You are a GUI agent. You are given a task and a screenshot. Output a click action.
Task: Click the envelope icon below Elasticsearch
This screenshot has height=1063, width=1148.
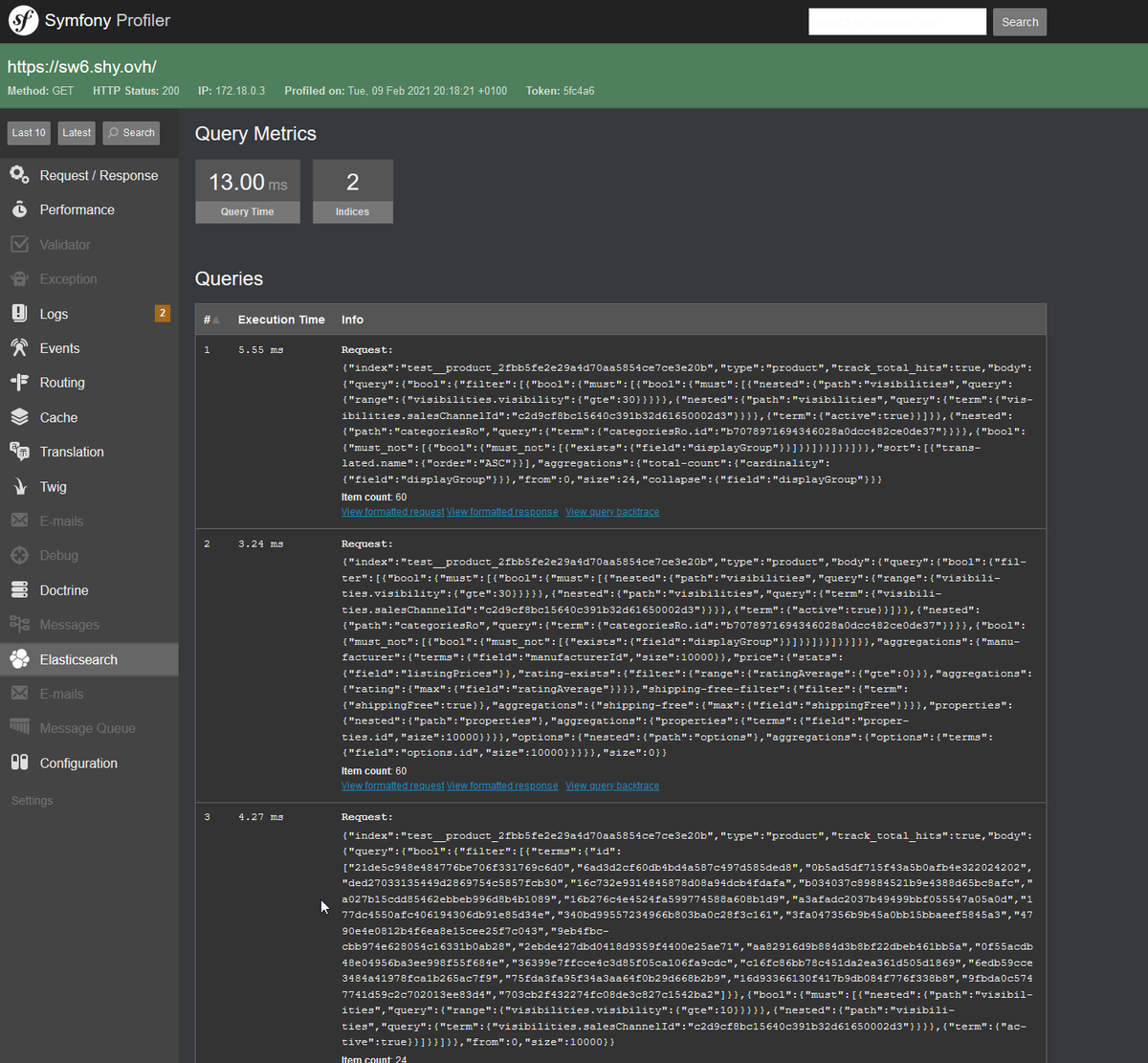19,694
